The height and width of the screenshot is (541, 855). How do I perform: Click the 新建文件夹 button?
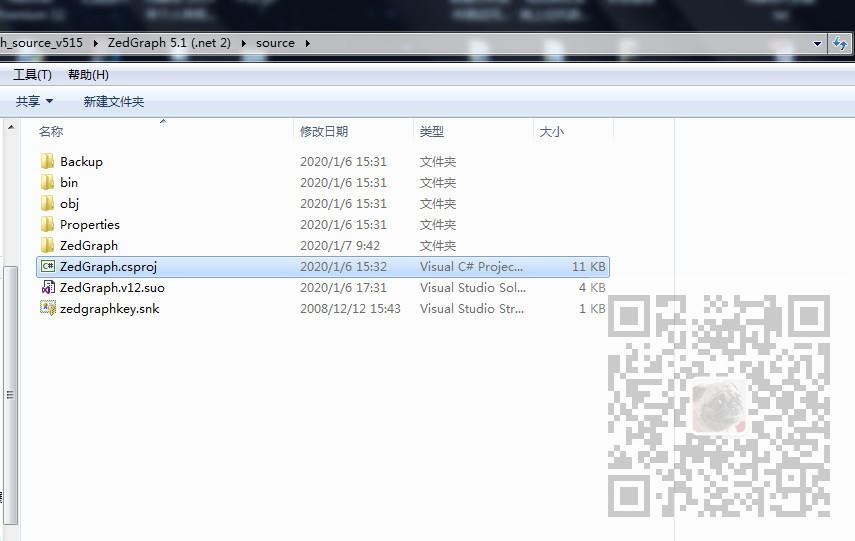click(x=113, y=101)
